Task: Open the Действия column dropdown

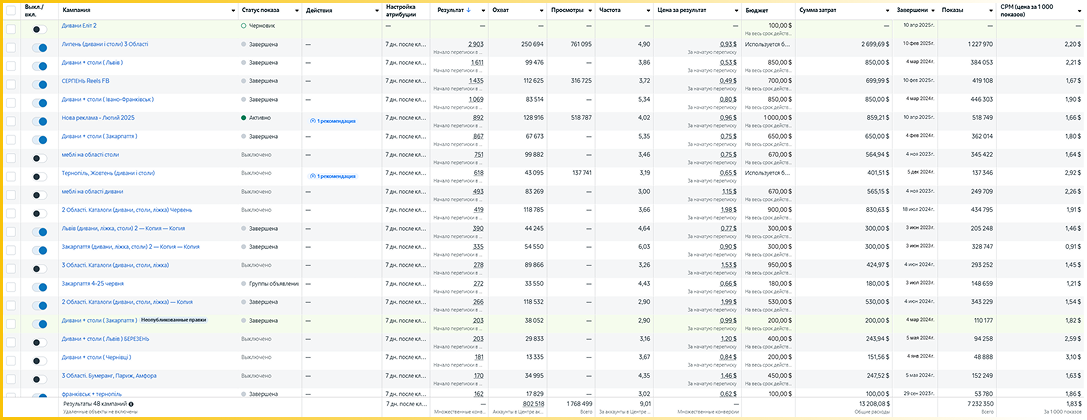Action: pos(375,10)
